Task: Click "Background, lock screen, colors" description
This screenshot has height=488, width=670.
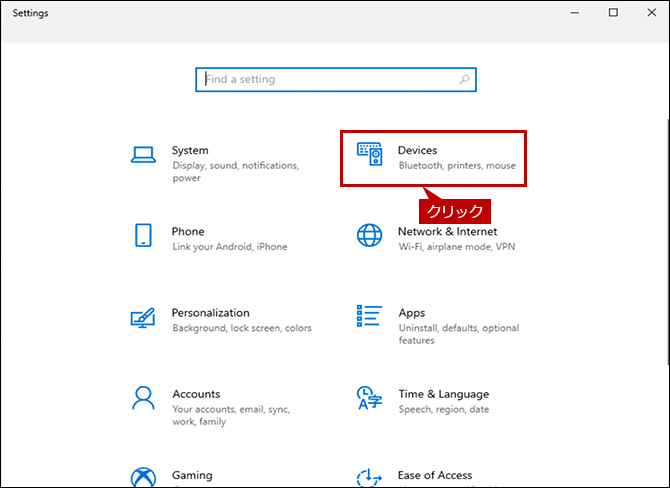Action: (242, 328)
